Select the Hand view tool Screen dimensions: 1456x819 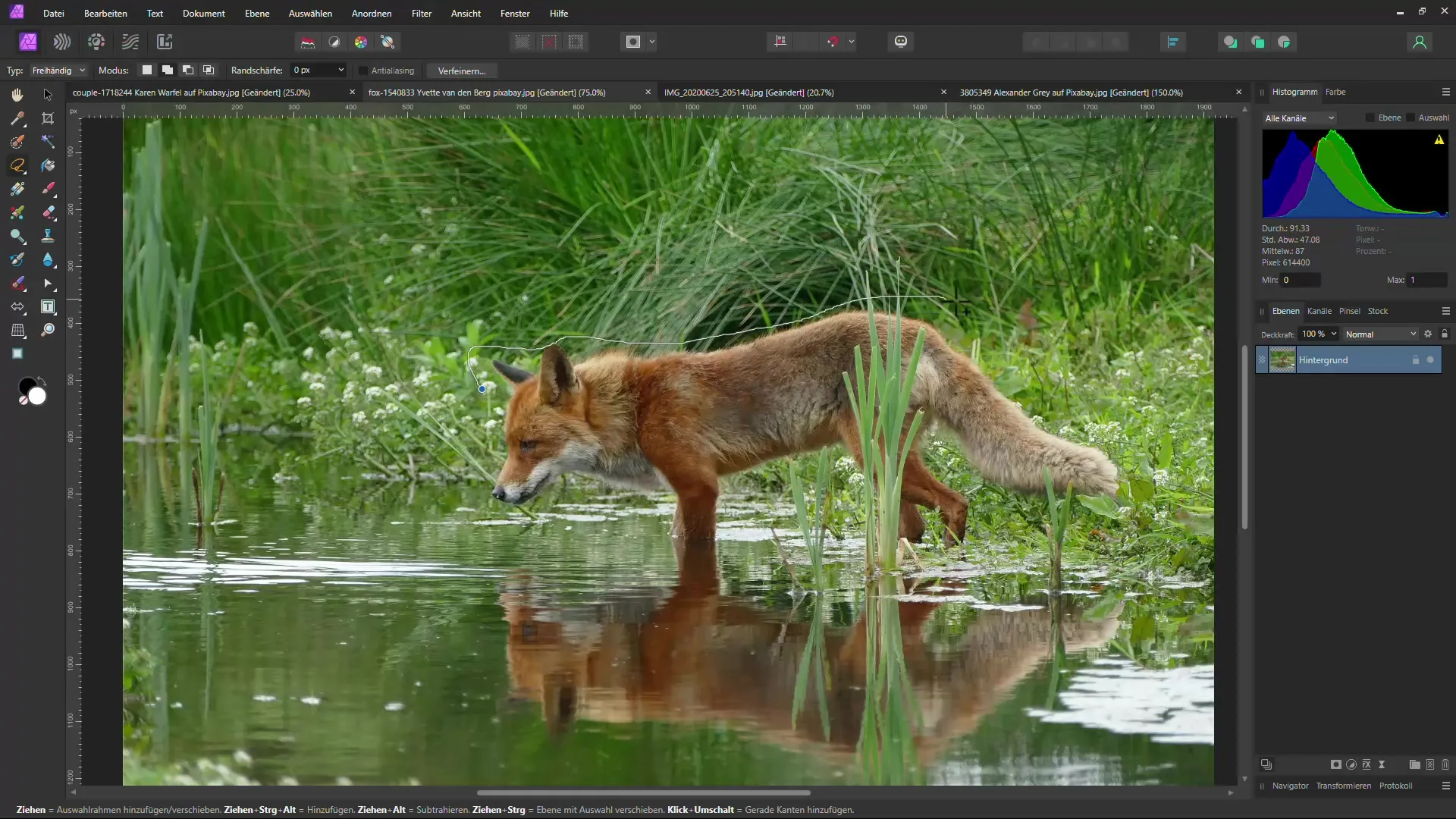coord(17,95)
